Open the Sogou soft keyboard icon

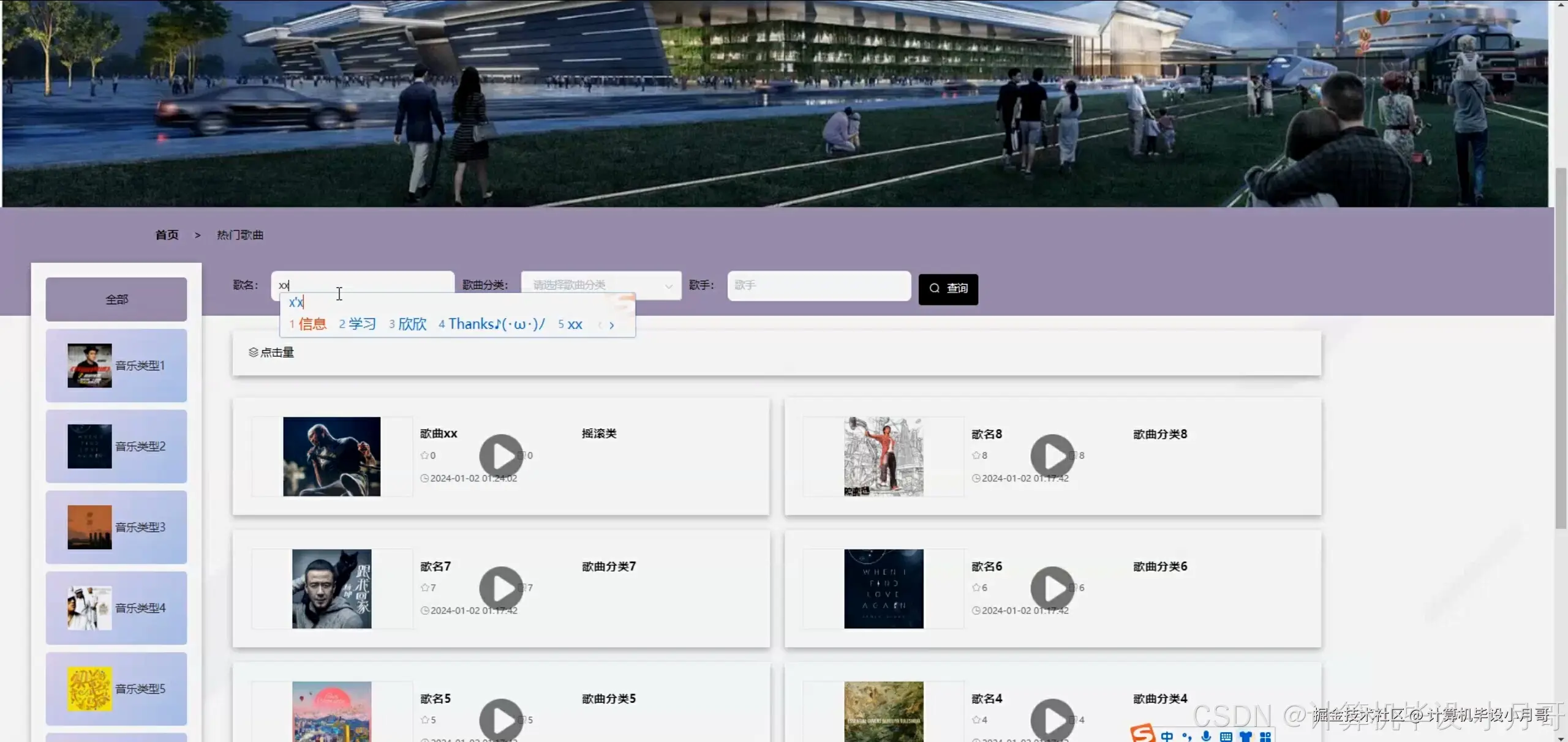point(1226,736)
